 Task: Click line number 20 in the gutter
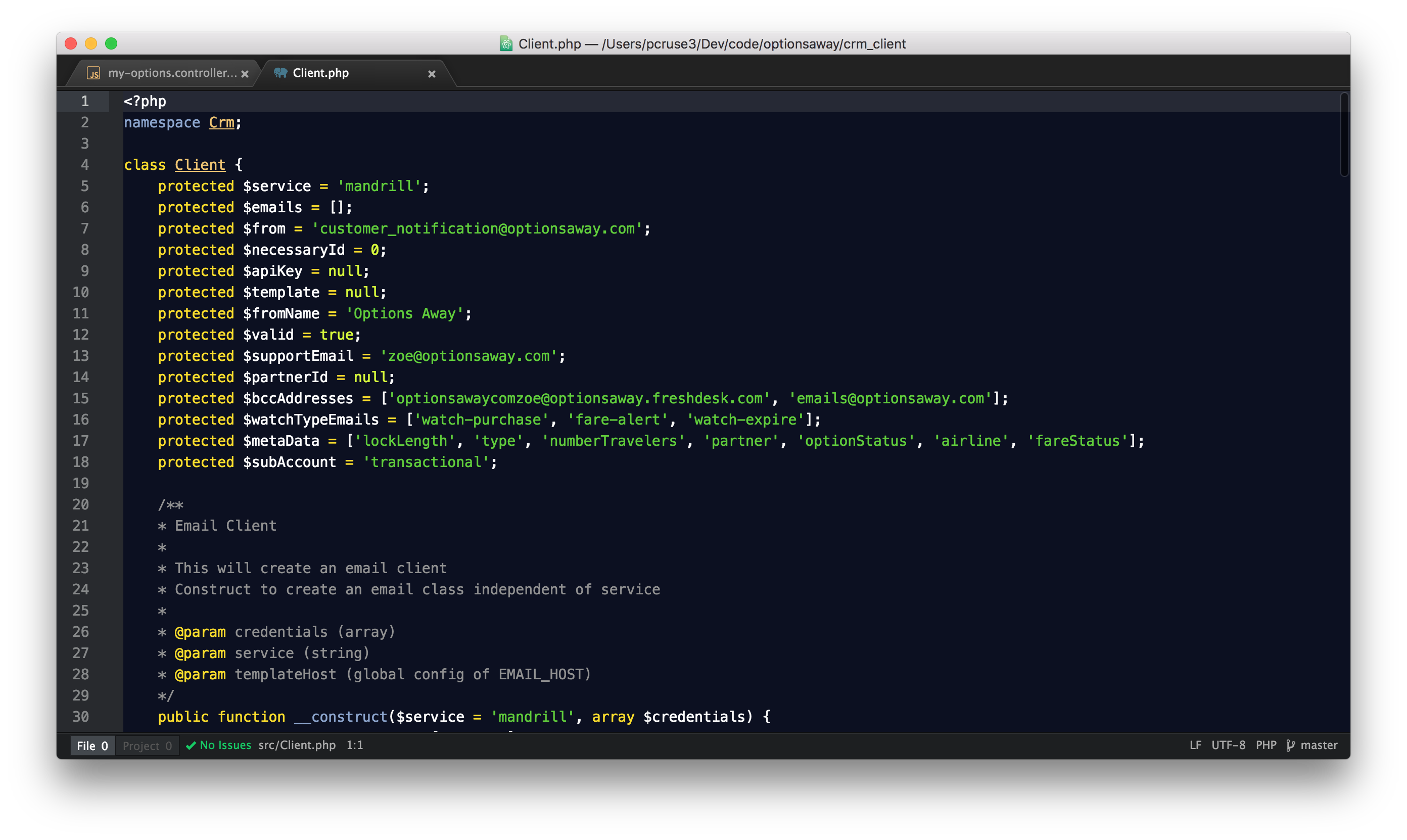(x=81, y=504)
